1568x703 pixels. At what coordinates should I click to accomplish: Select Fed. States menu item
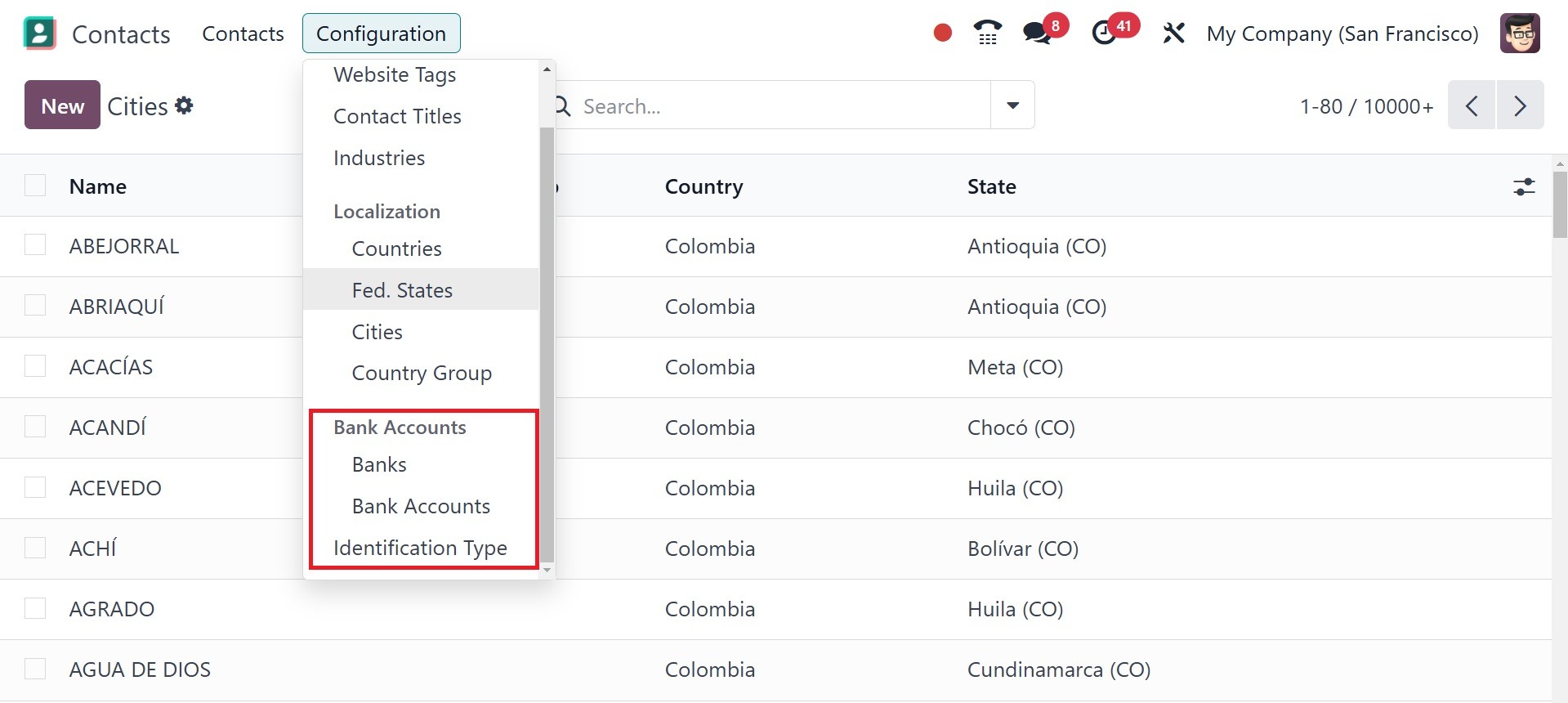[402, 290]
